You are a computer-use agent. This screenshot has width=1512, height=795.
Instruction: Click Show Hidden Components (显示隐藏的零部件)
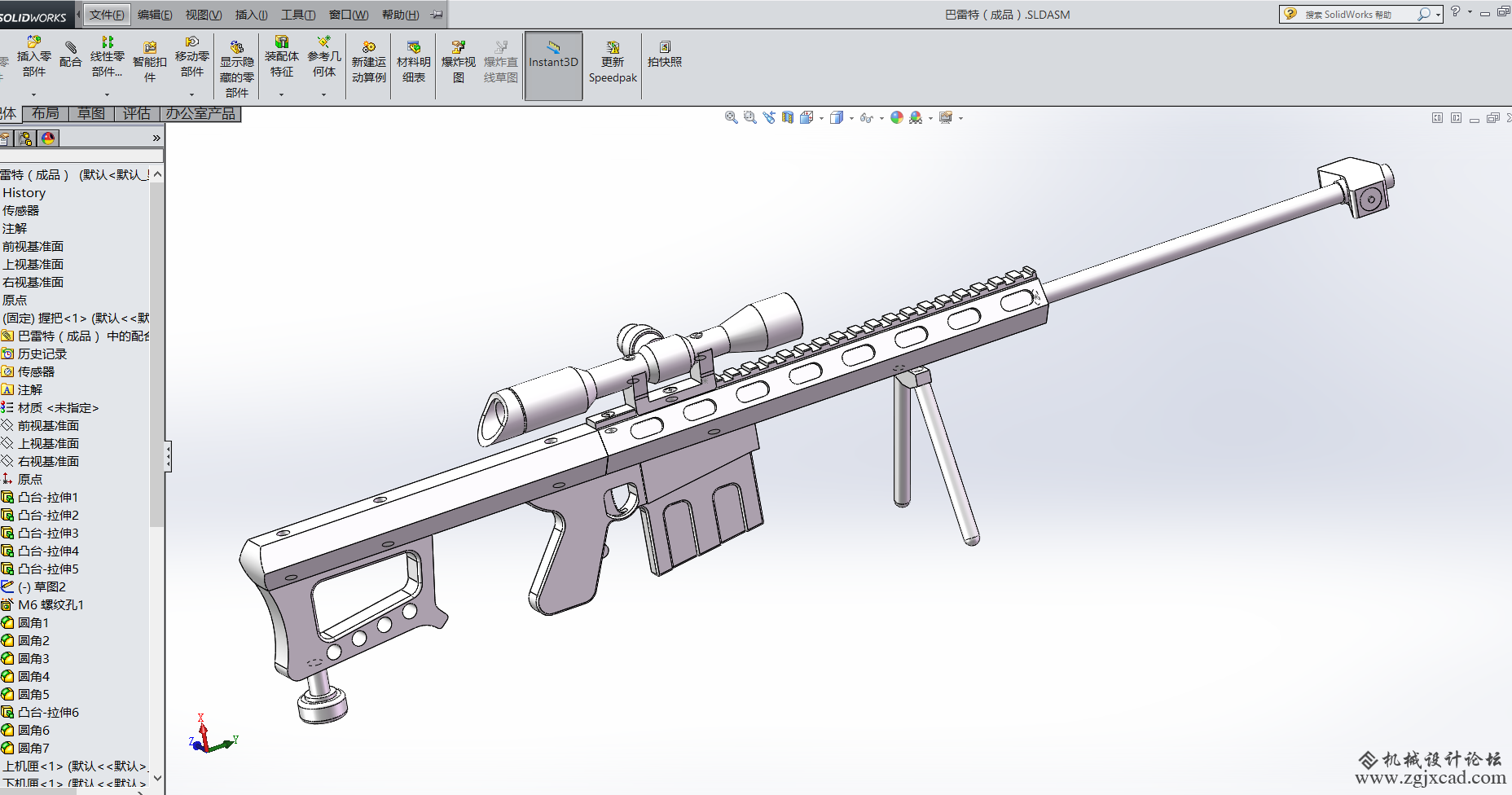coord(236,68)
